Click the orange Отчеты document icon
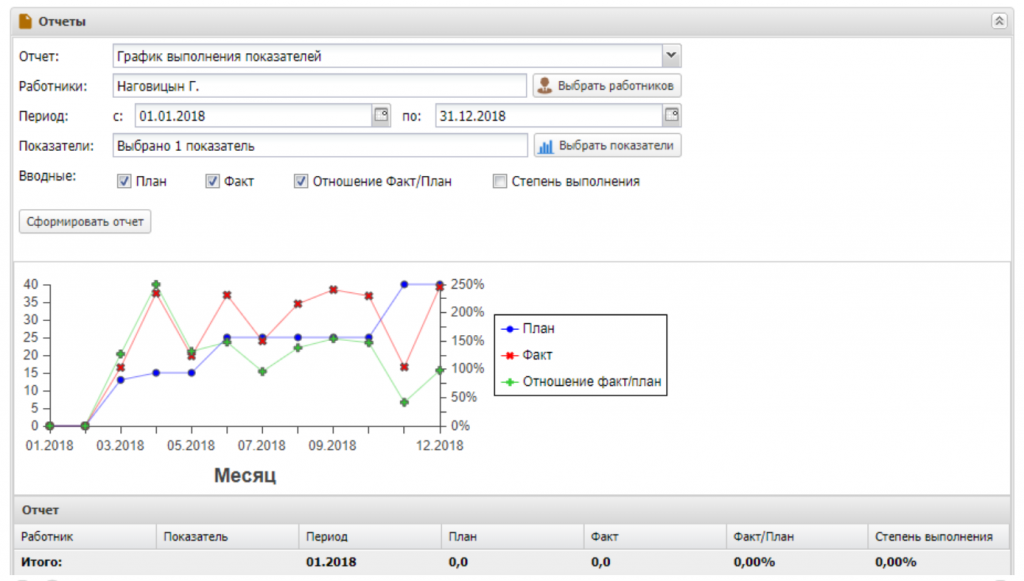 click(x=25, y=22)
